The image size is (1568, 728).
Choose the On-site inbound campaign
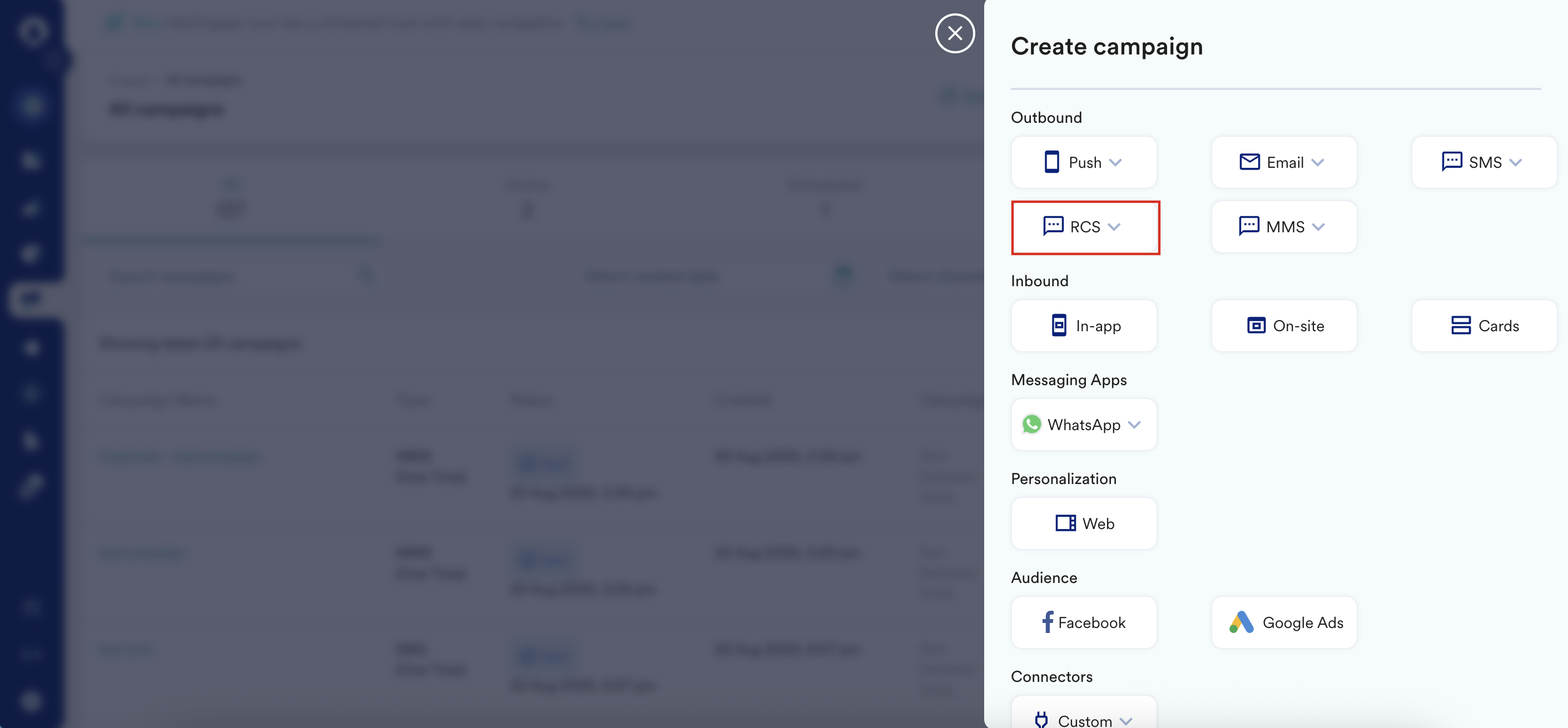1284,326
